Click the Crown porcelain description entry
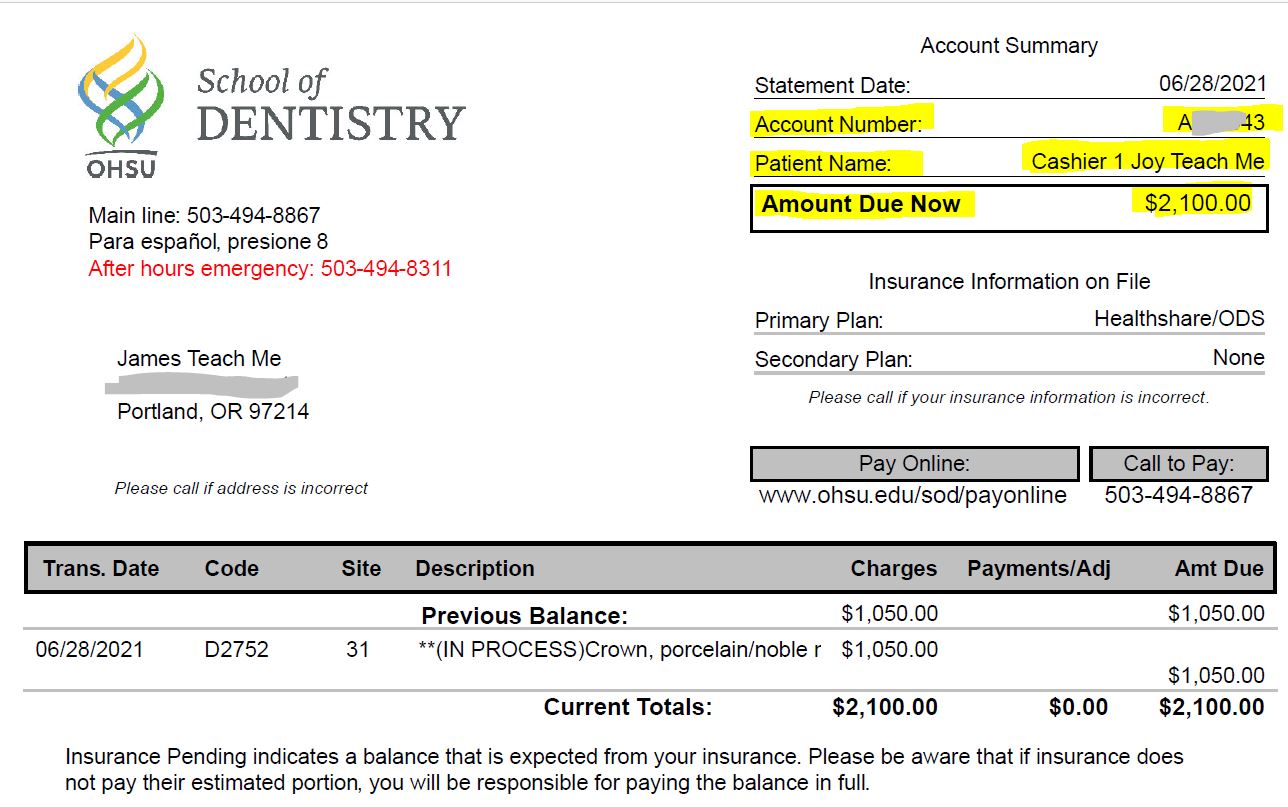 coord(619,650)
